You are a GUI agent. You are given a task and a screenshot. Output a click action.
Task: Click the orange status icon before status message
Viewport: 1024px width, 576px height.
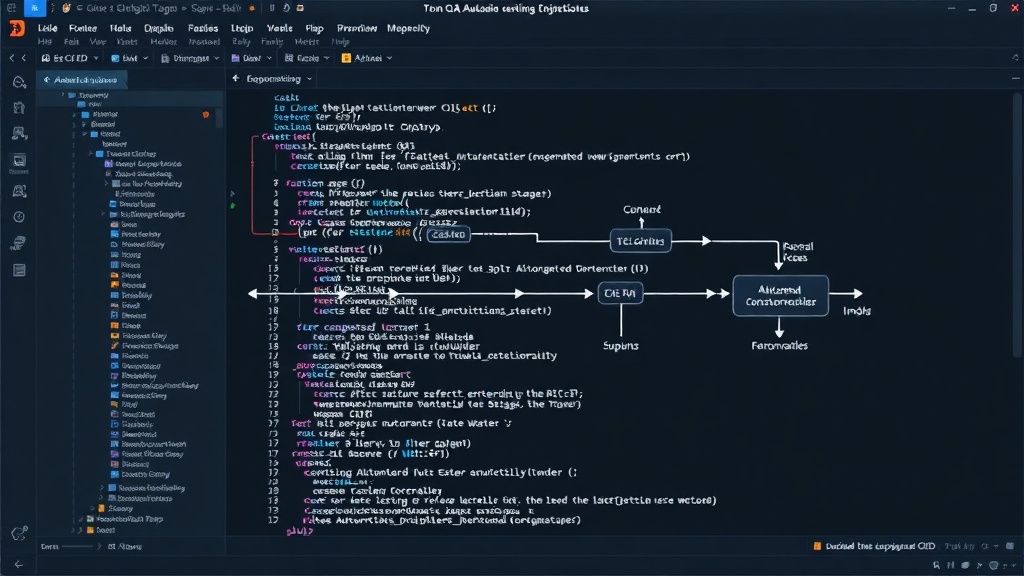817,546
